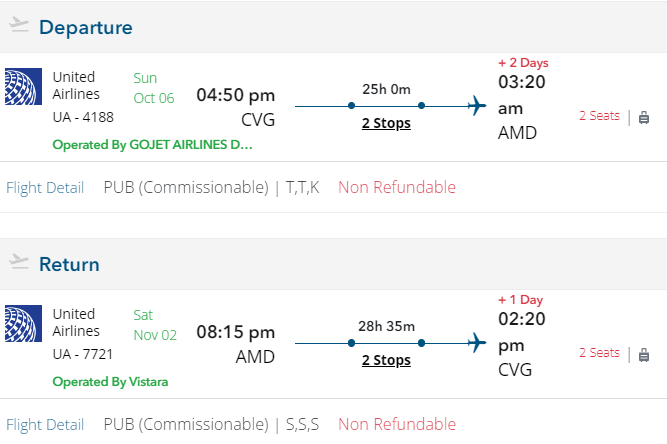Screen dimensions: 667x444
Task: Click United Airlines logo on return flight
Action: (x=23, y=324)
